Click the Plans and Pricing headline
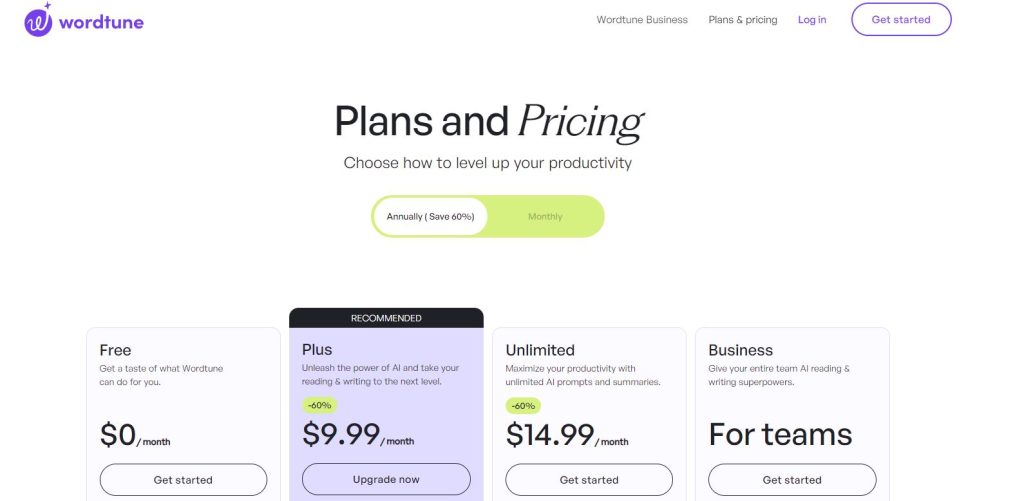Viewport: 1024px width, 501px height. [x=489, y=122]
